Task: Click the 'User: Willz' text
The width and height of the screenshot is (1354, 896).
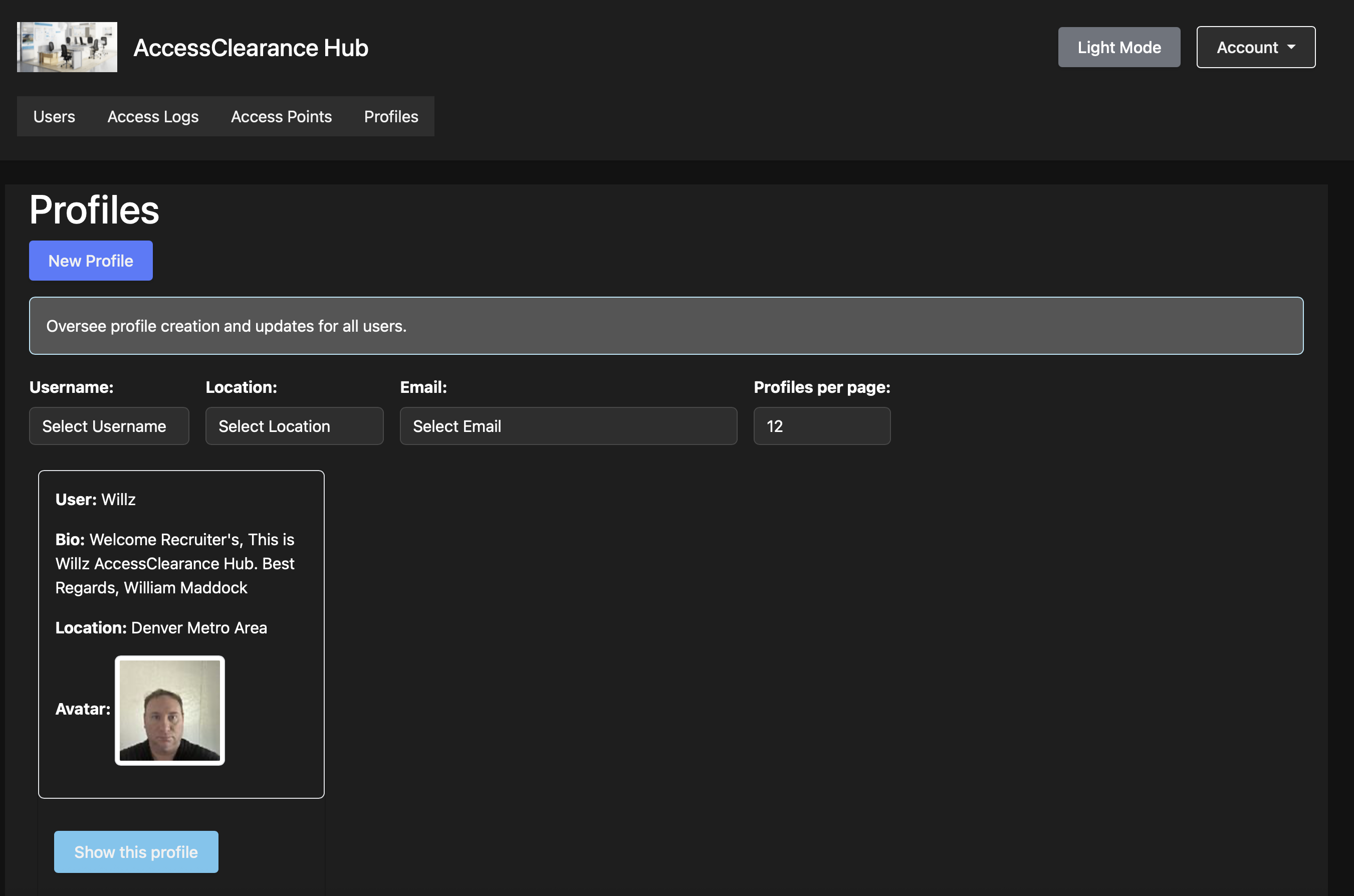Action: (95, 500)
